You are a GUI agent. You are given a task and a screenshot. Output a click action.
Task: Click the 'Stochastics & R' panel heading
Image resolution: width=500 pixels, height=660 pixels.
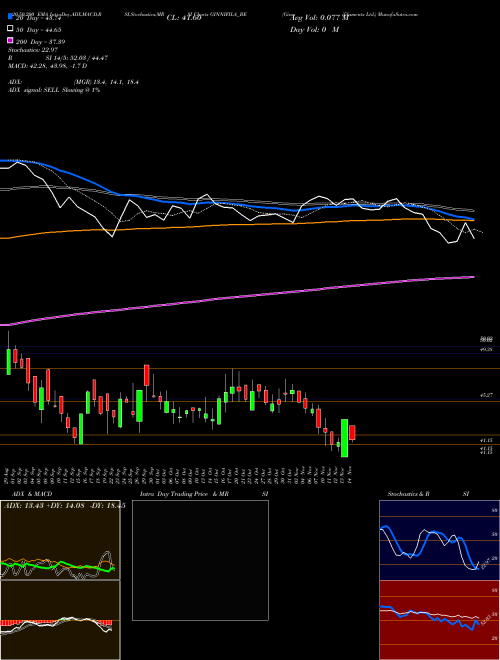point(408,494)
